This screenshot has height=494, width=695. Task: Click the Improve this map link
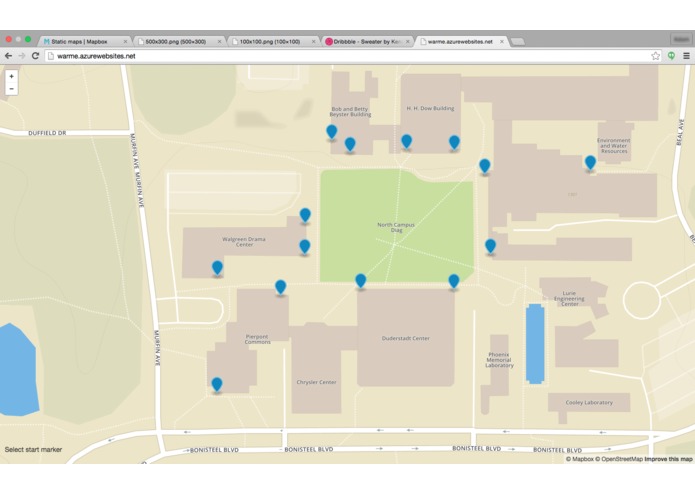tap(668, 459)
